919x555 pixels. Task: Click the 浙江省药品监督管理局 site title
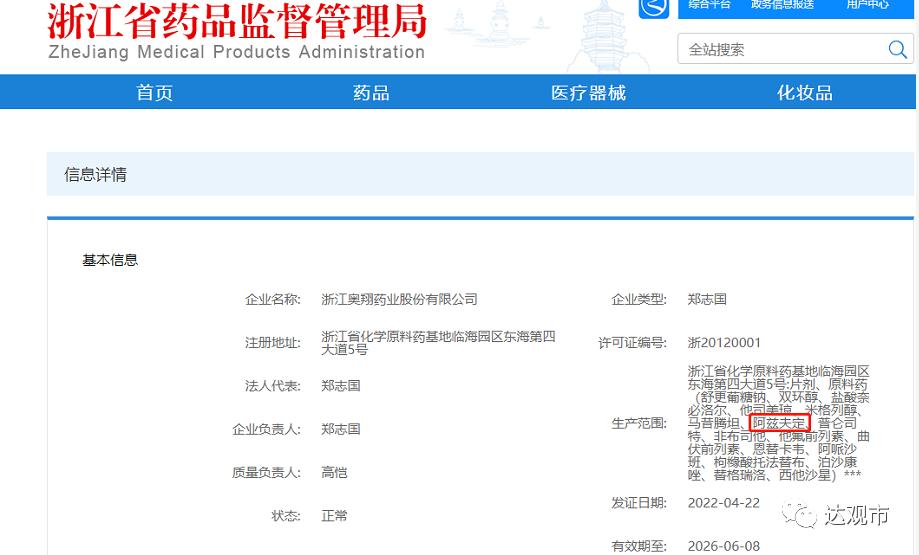pos(237,22)
